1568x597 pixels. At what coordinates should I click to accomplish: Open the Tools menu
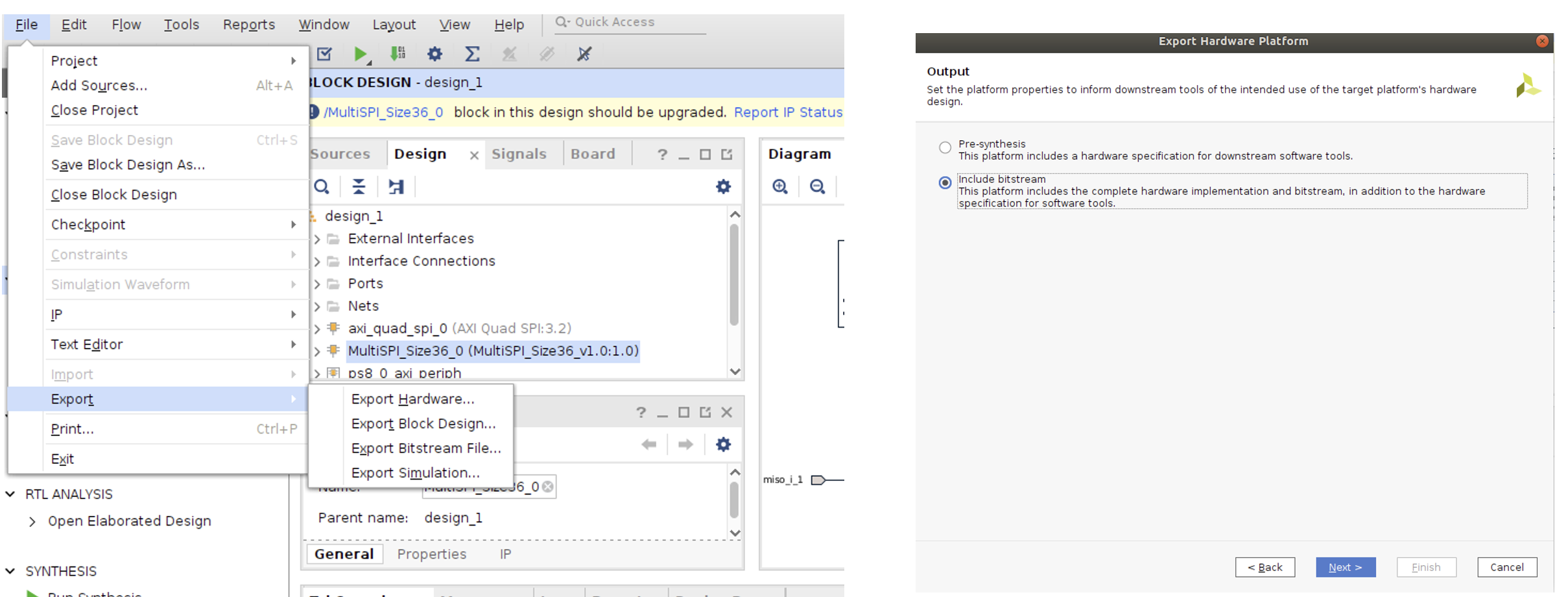click(182, 25)
